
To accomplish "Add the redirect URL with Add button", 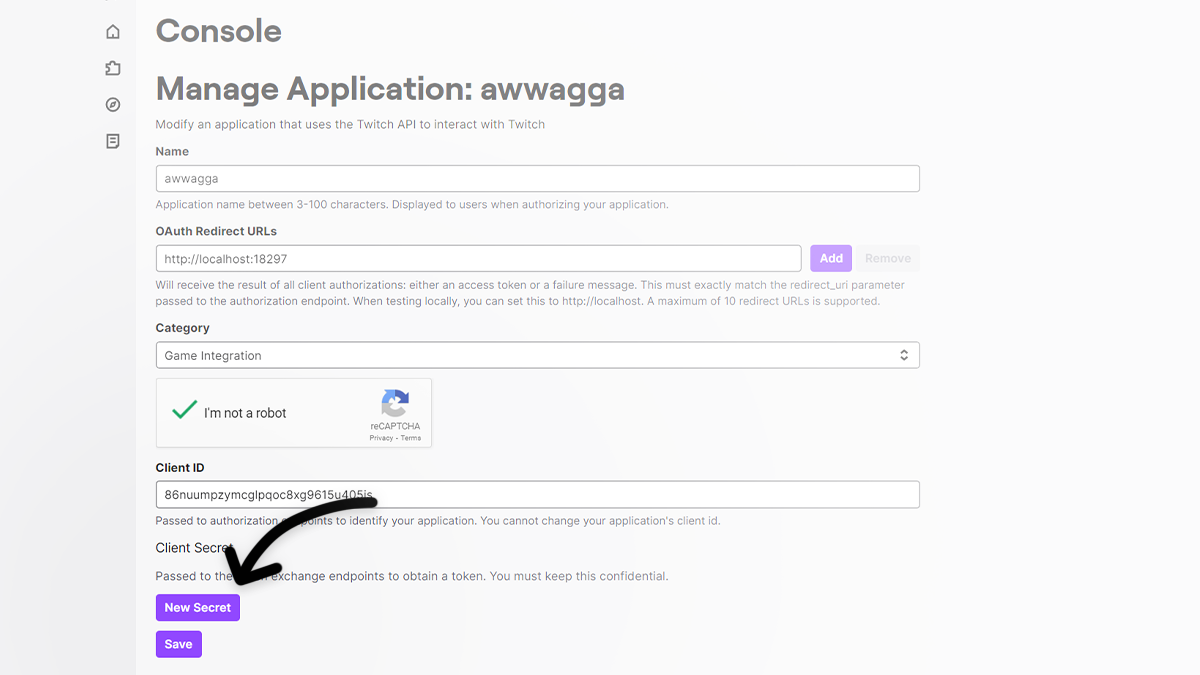I will click(831, 258).
